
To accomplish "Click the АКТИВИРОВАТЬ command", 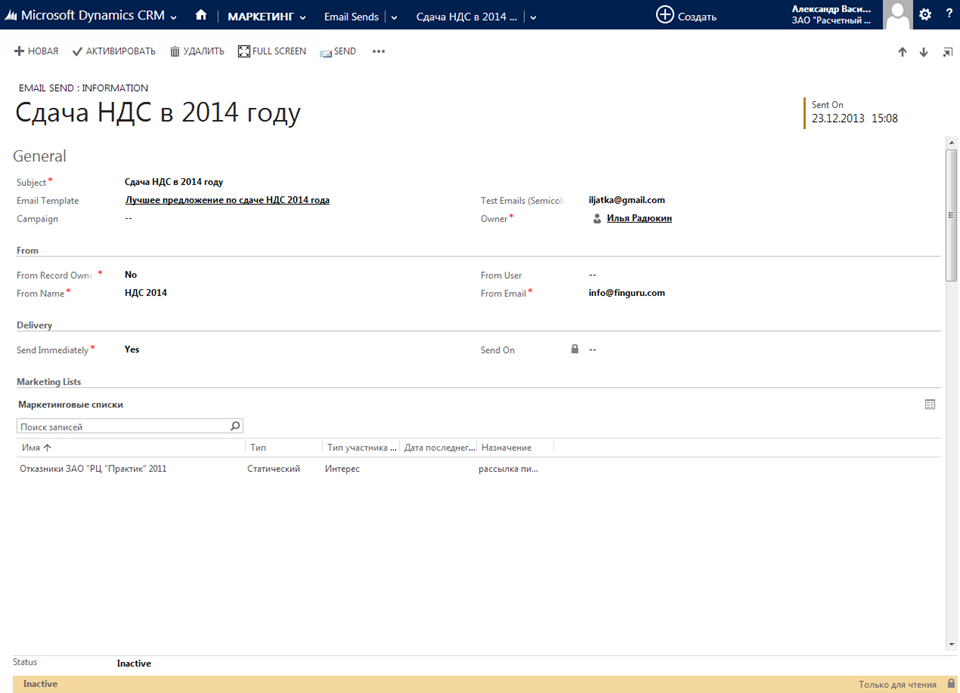I will (114, 52).
